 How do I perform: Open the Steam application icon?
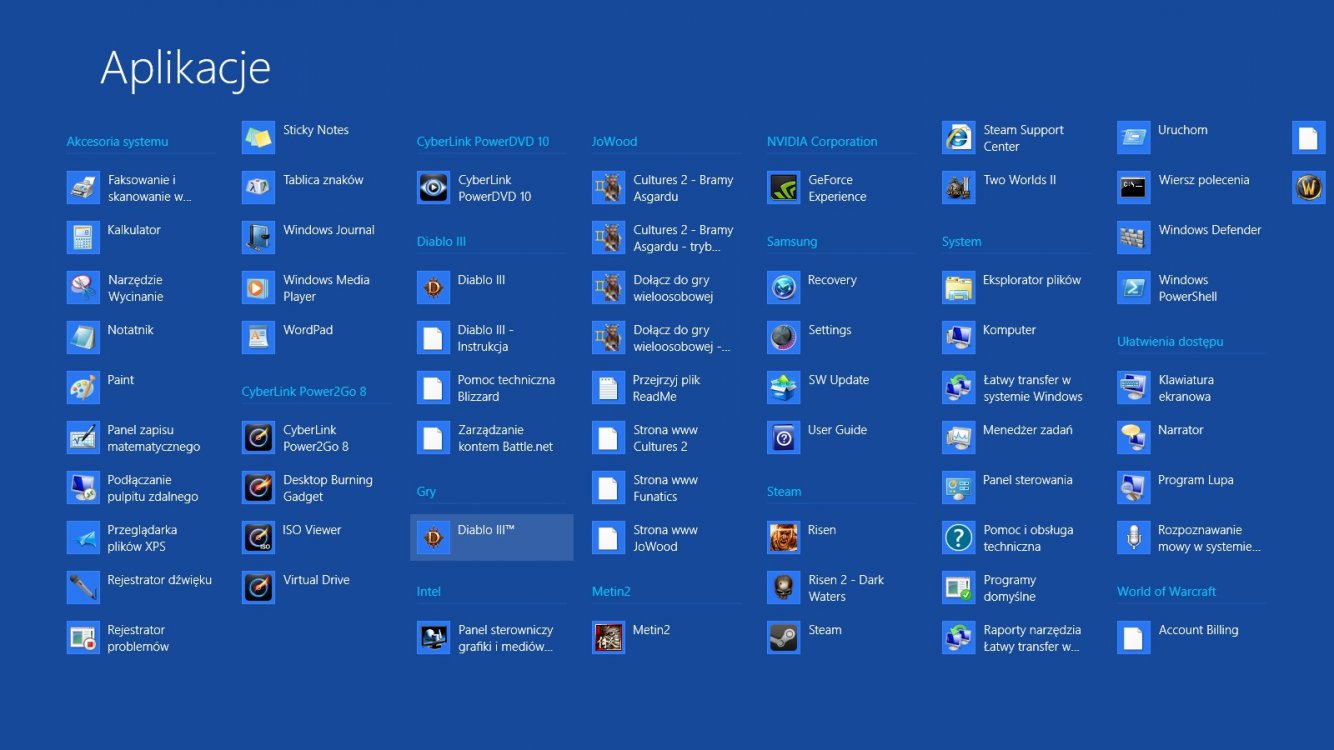783,638
